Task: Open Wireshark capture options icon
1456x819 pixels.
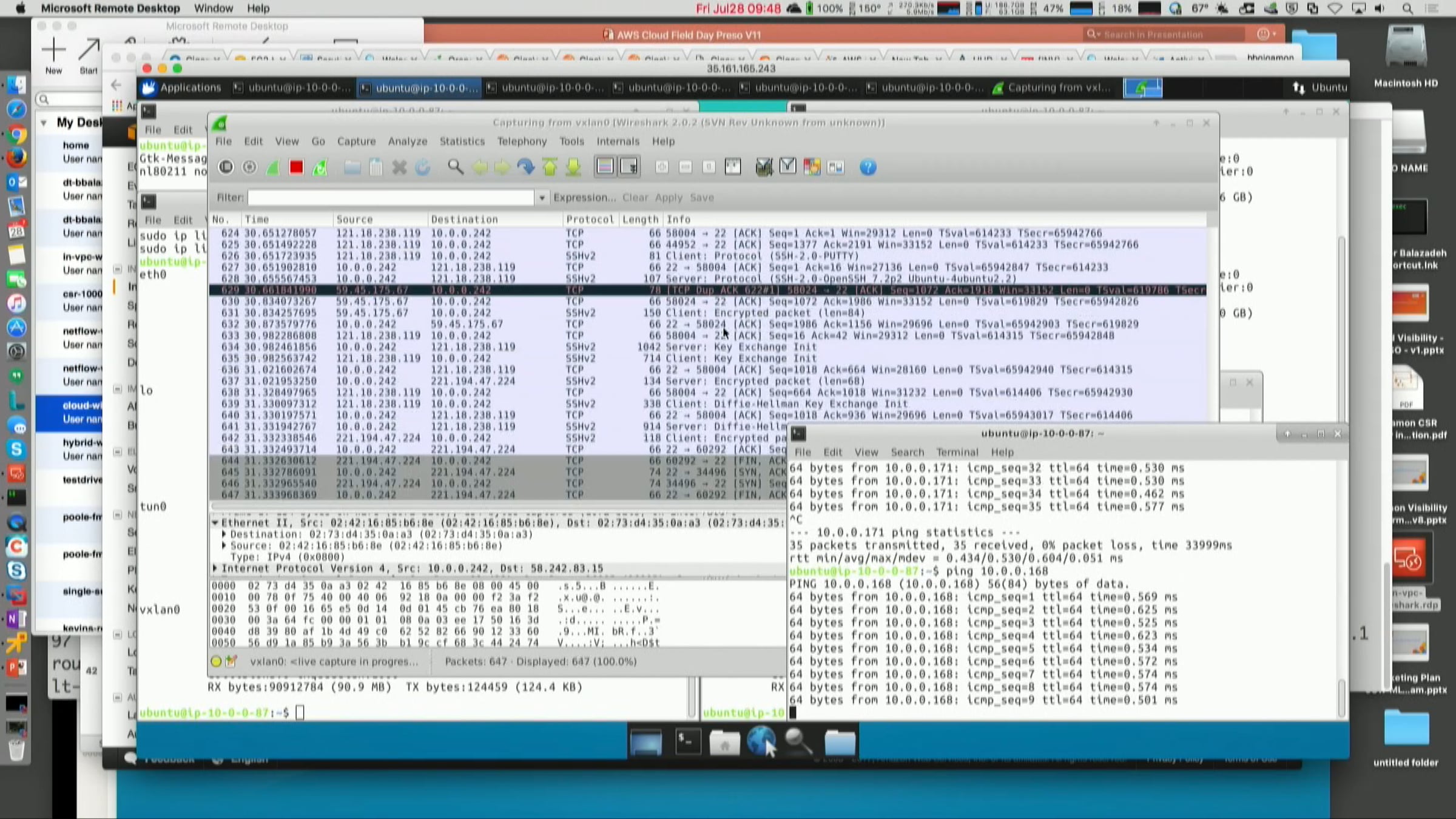Action: pos(249,167)
